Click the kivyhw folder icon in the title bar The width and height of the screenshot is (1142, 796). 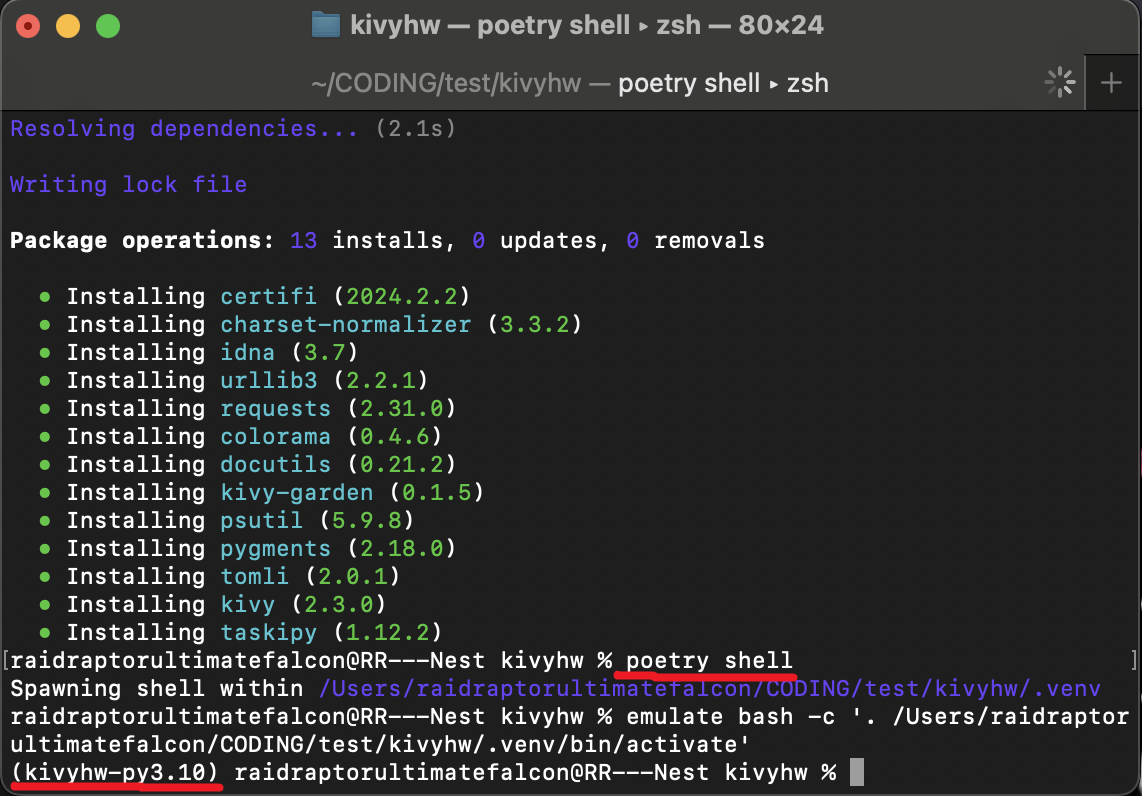click(x=326, y=25)
